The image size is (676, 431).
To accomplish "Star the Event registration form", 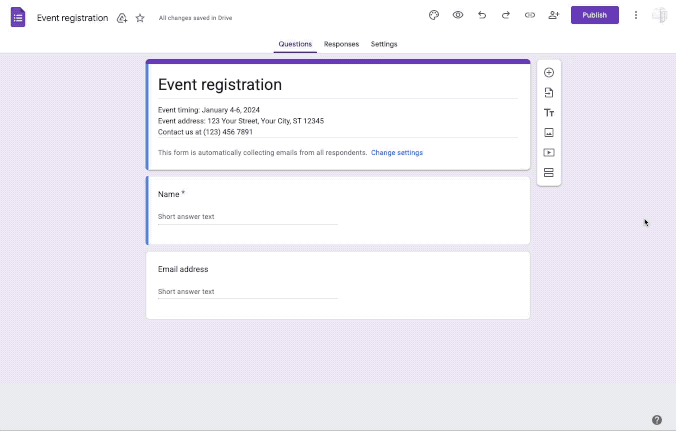I will pyautogui.click(x=140, y=18).
